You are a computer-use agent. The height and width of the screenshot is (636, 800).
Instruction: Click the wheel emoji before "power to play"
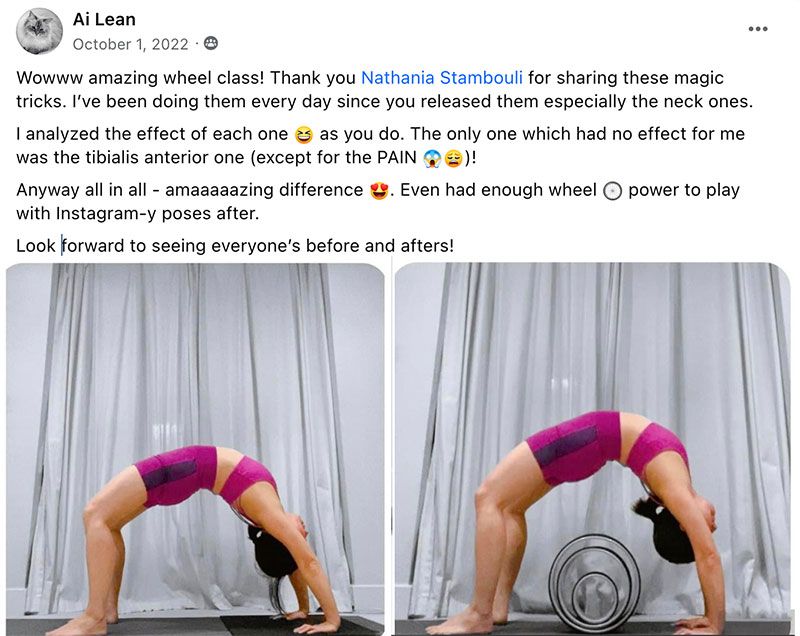(x=612, y=191)
